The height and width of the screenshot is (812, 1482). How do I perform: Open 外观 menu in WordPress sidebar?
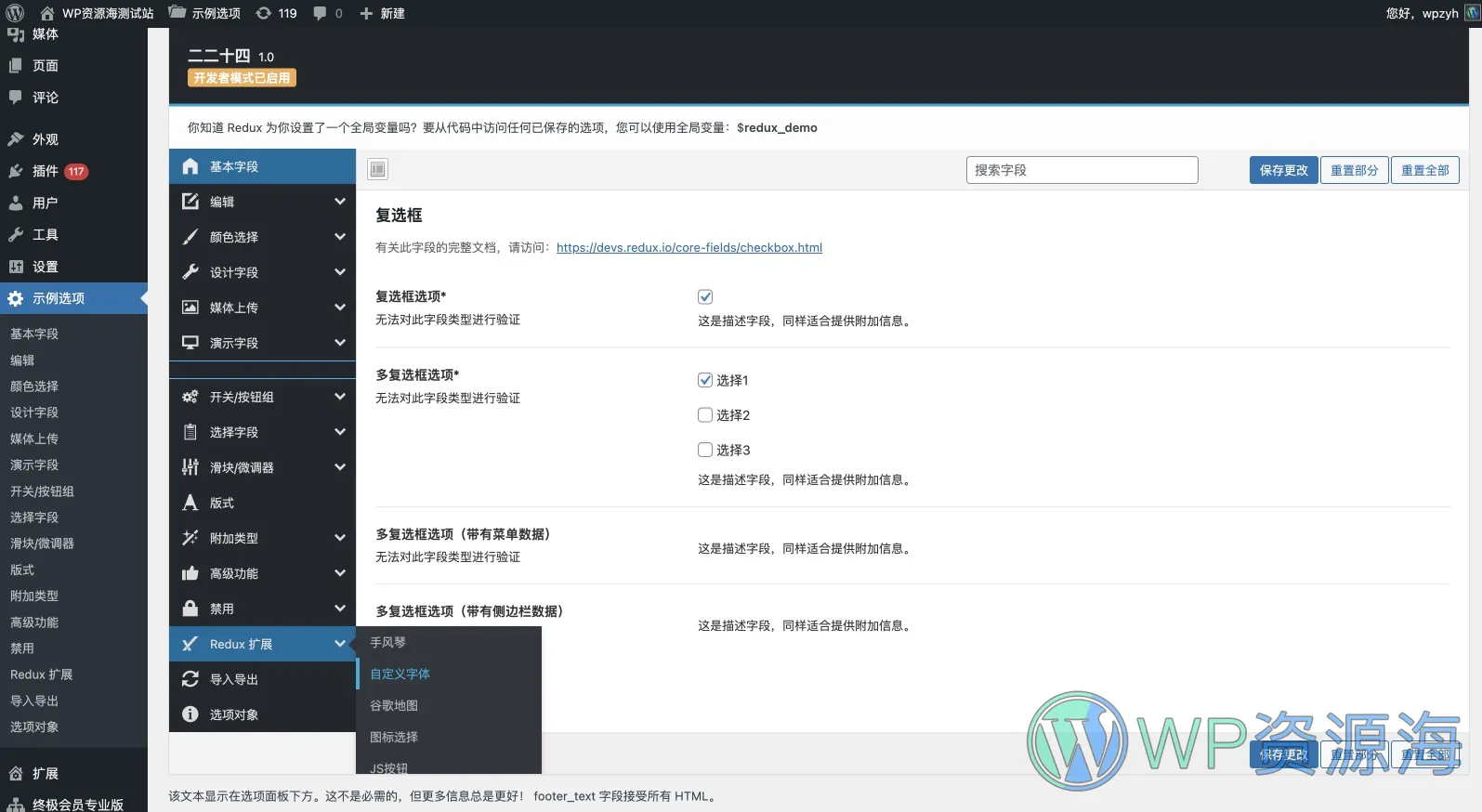coord(73,139)
